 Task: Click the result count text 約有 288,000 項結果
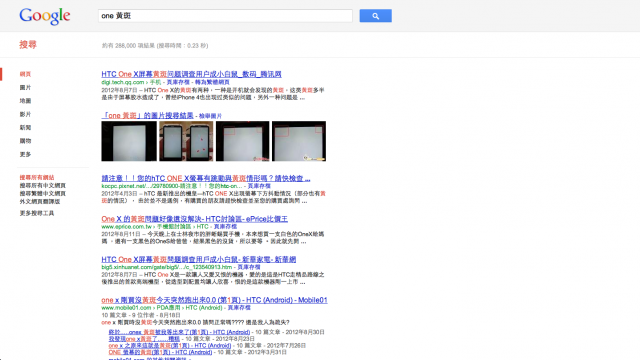pos(129,46)
